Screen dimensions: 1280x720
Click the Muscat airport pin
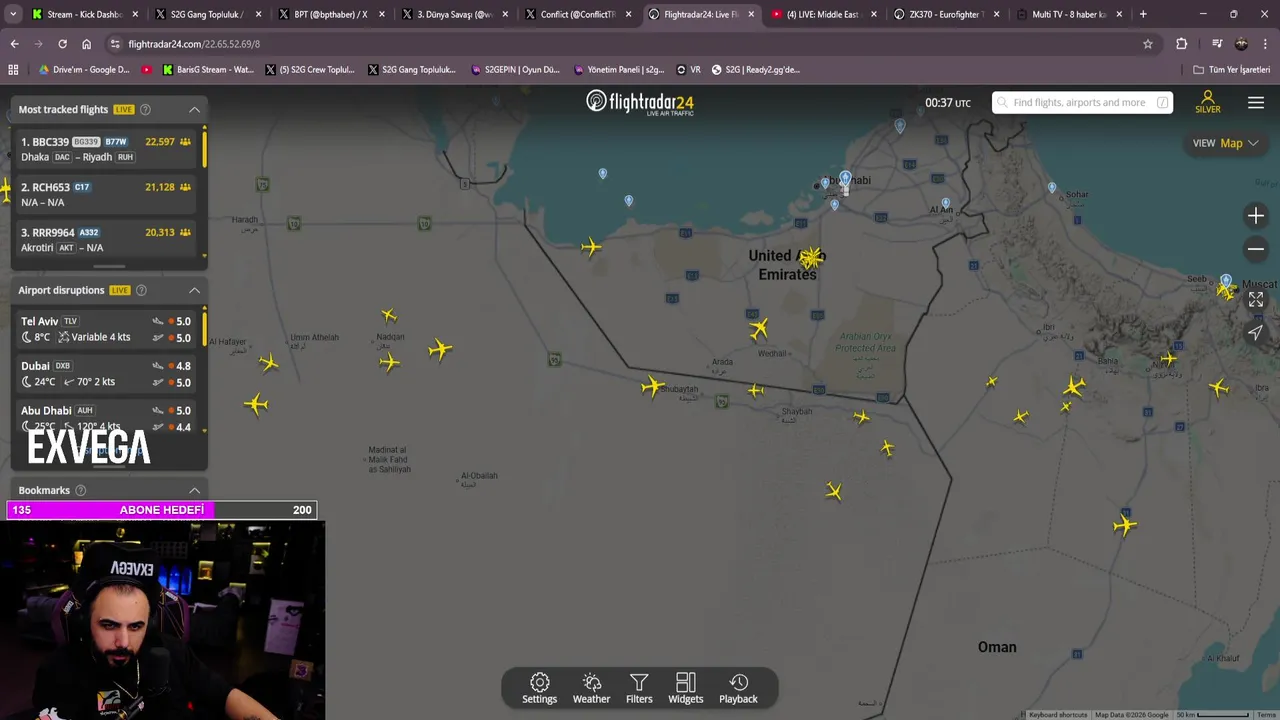click(x=1226, y=281)
